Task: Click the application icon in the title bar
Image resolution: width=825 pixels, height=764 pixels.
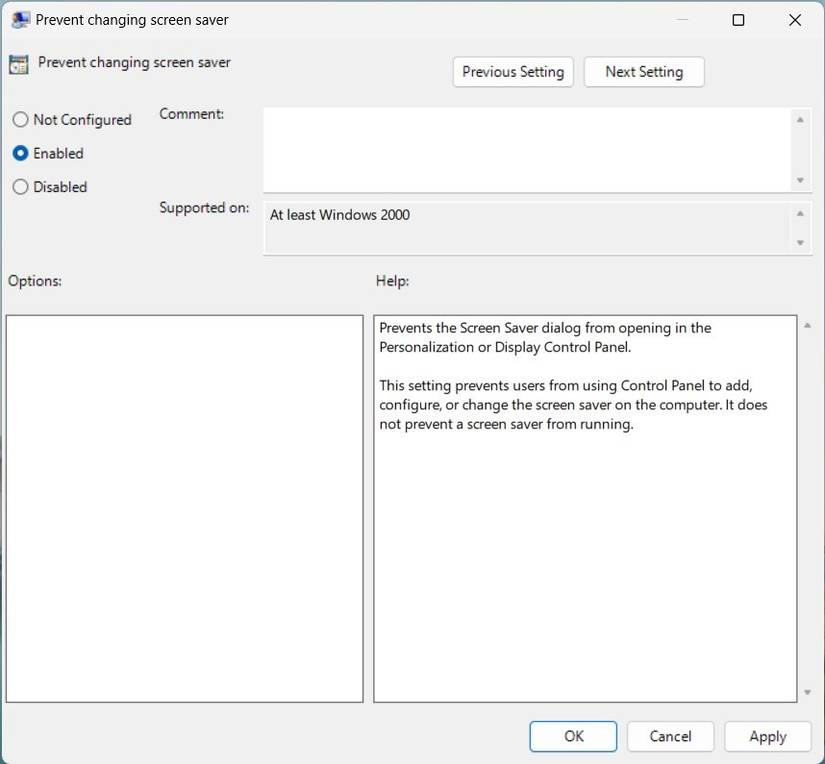Action: coord(17,19)
